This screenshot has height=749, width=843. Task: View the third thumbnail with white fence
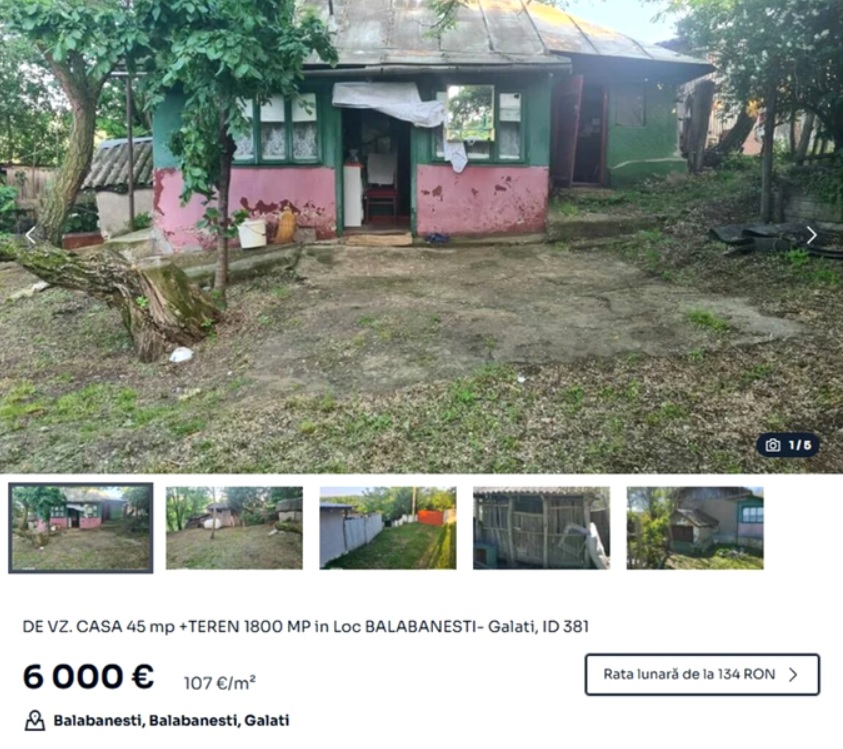click(388, 528)
